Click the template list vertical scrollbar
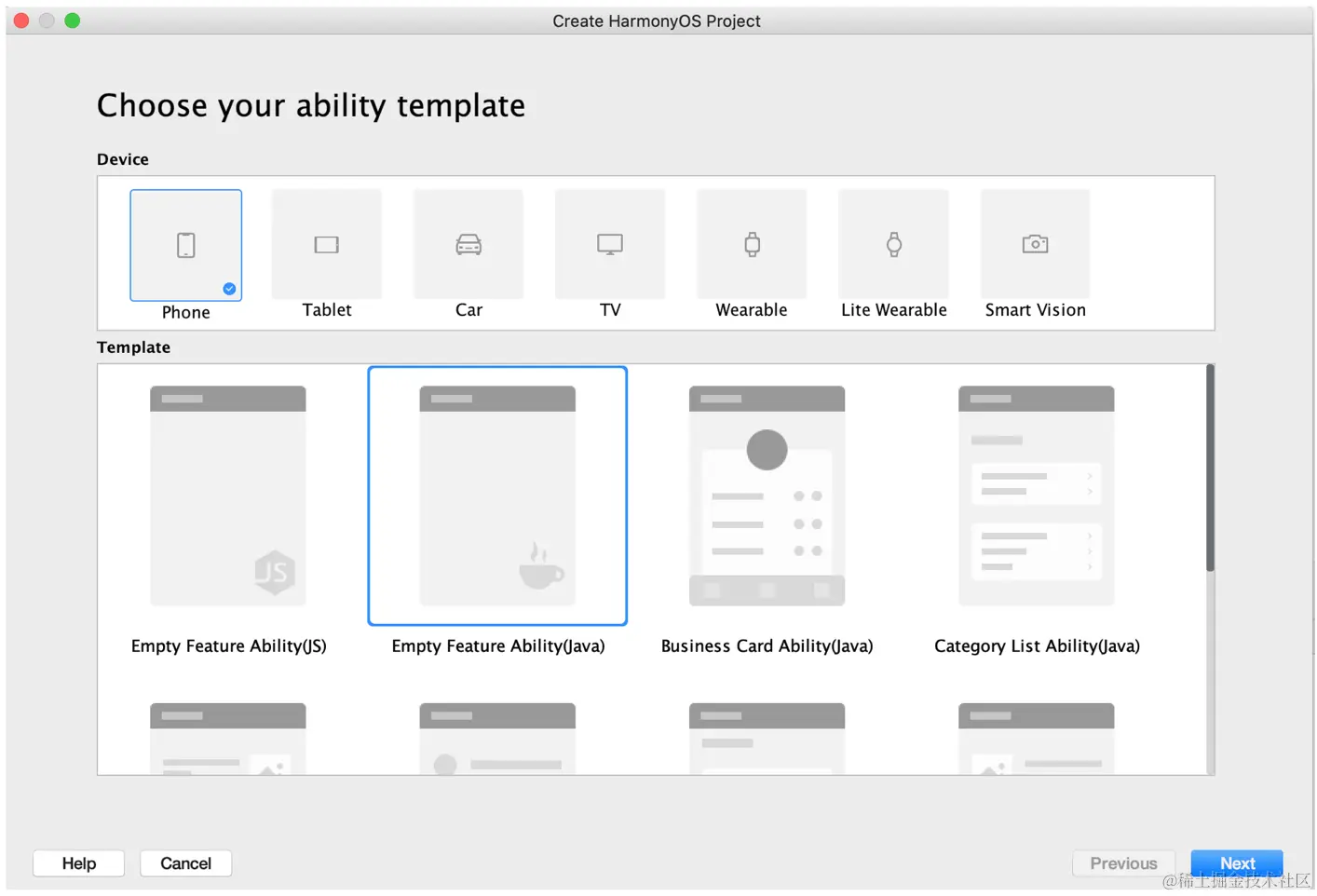 pos(1210,468)
